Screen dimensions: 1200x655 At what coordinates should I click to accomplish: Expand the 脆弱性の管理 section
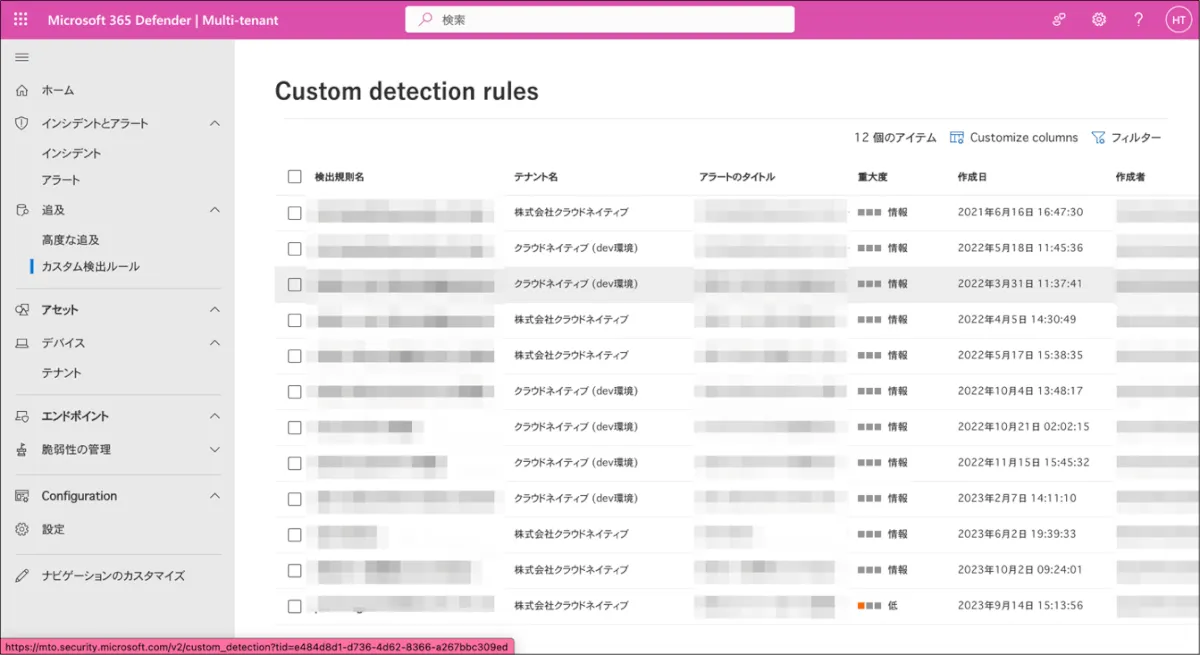[x=214, y=450]
